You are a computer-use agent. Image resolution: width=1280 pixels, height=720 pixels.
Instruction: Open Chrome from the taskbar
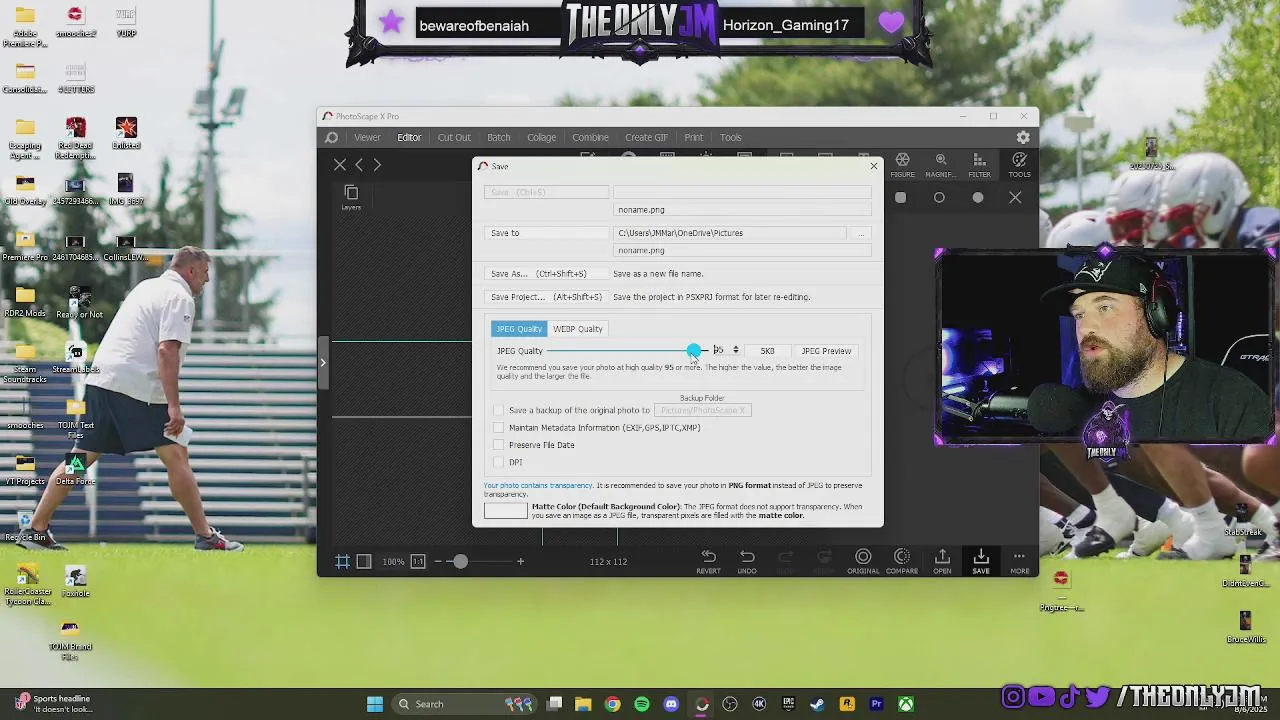coord(613,704)
